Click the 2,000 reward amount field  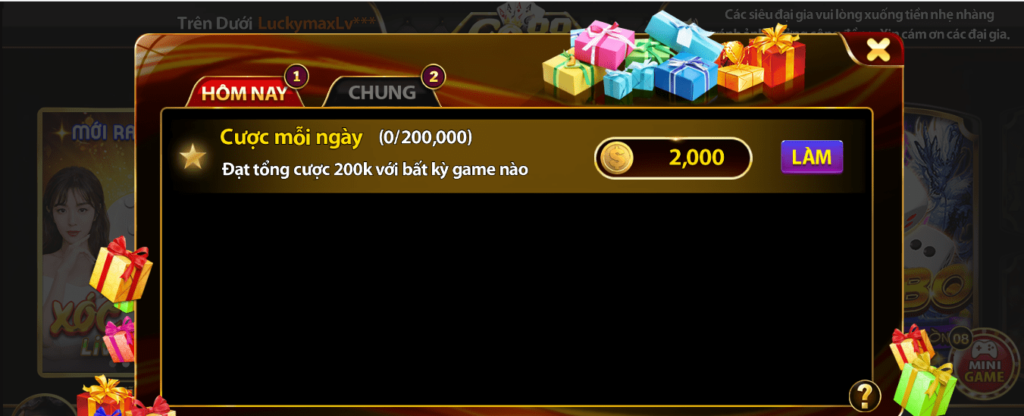673,158
